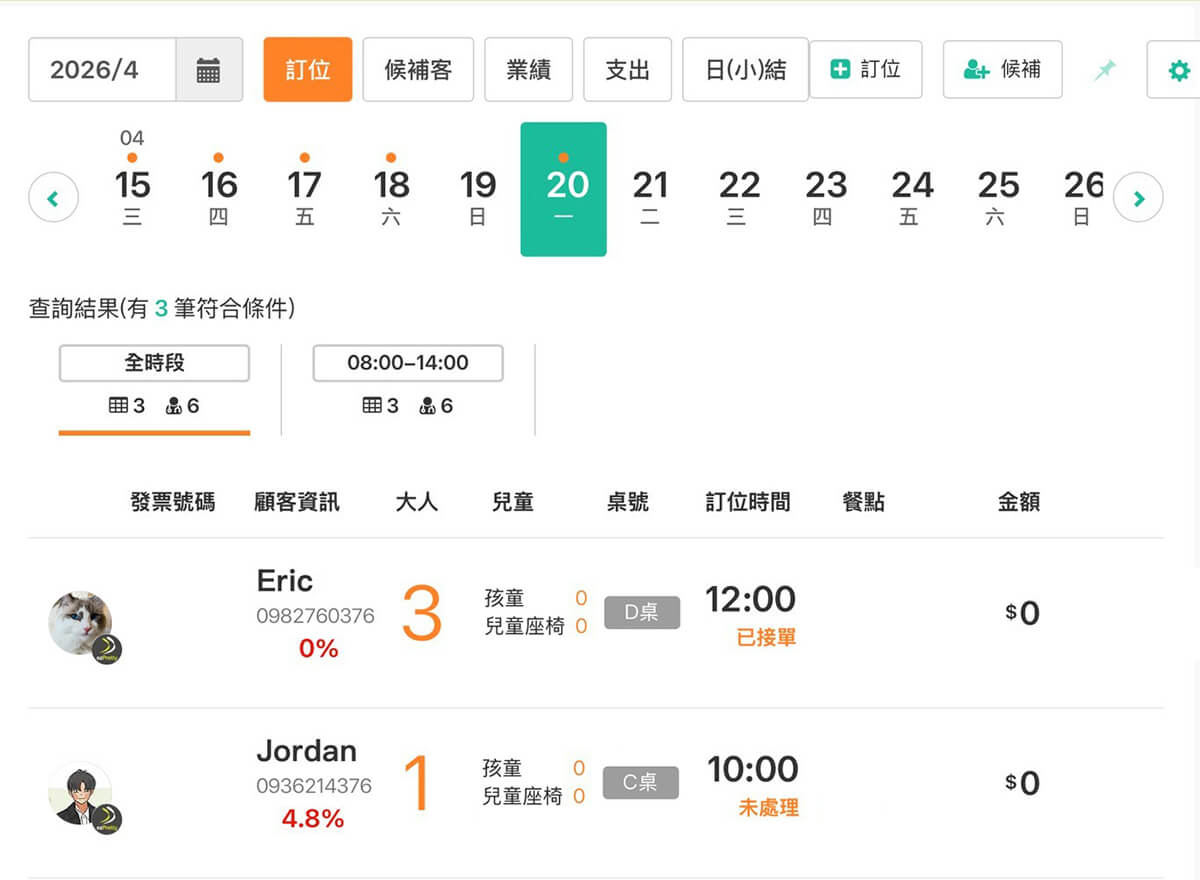The image size is (1200, 880).
Task: Open the settings gear icon
Action: (x=1180, y=70)
